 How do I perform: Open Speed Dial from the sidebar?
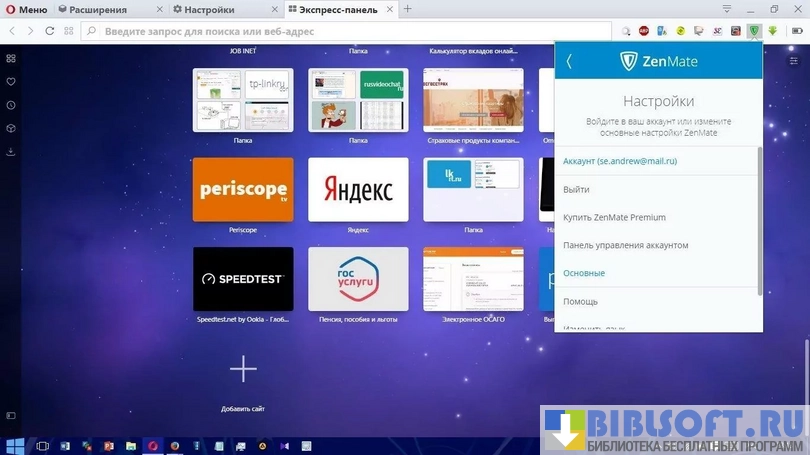click(11, 59)
